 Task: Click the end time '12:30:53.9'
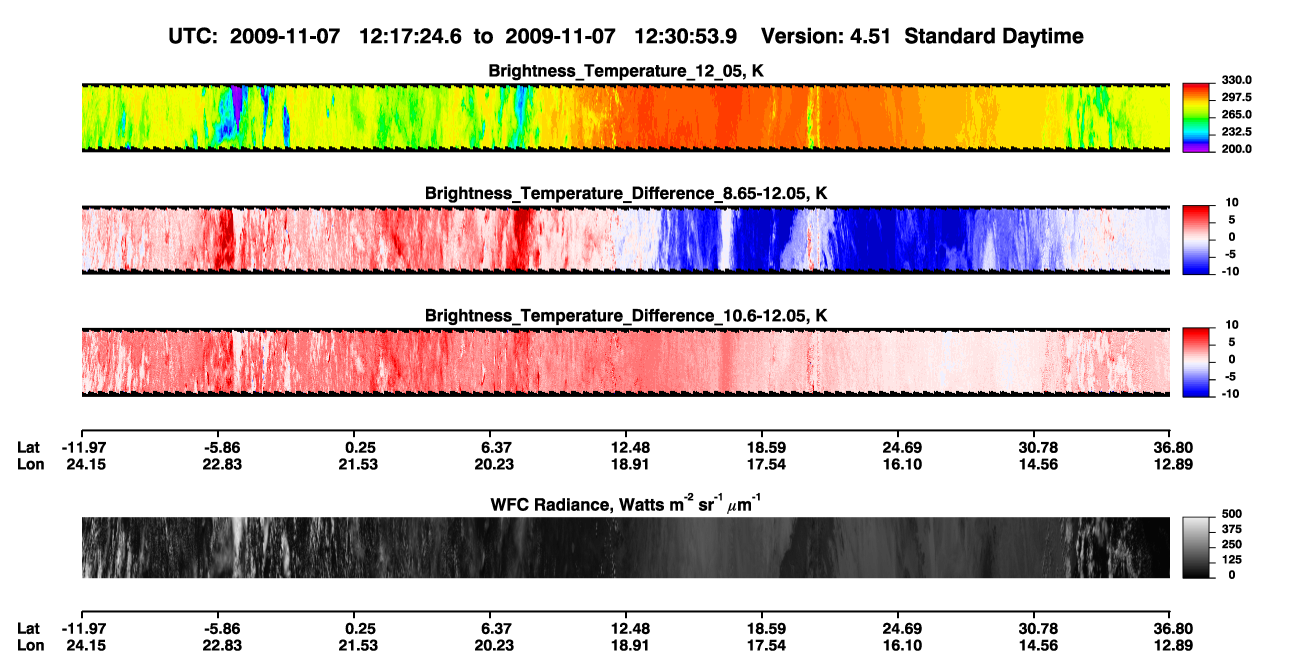click(x=686, y=36)
